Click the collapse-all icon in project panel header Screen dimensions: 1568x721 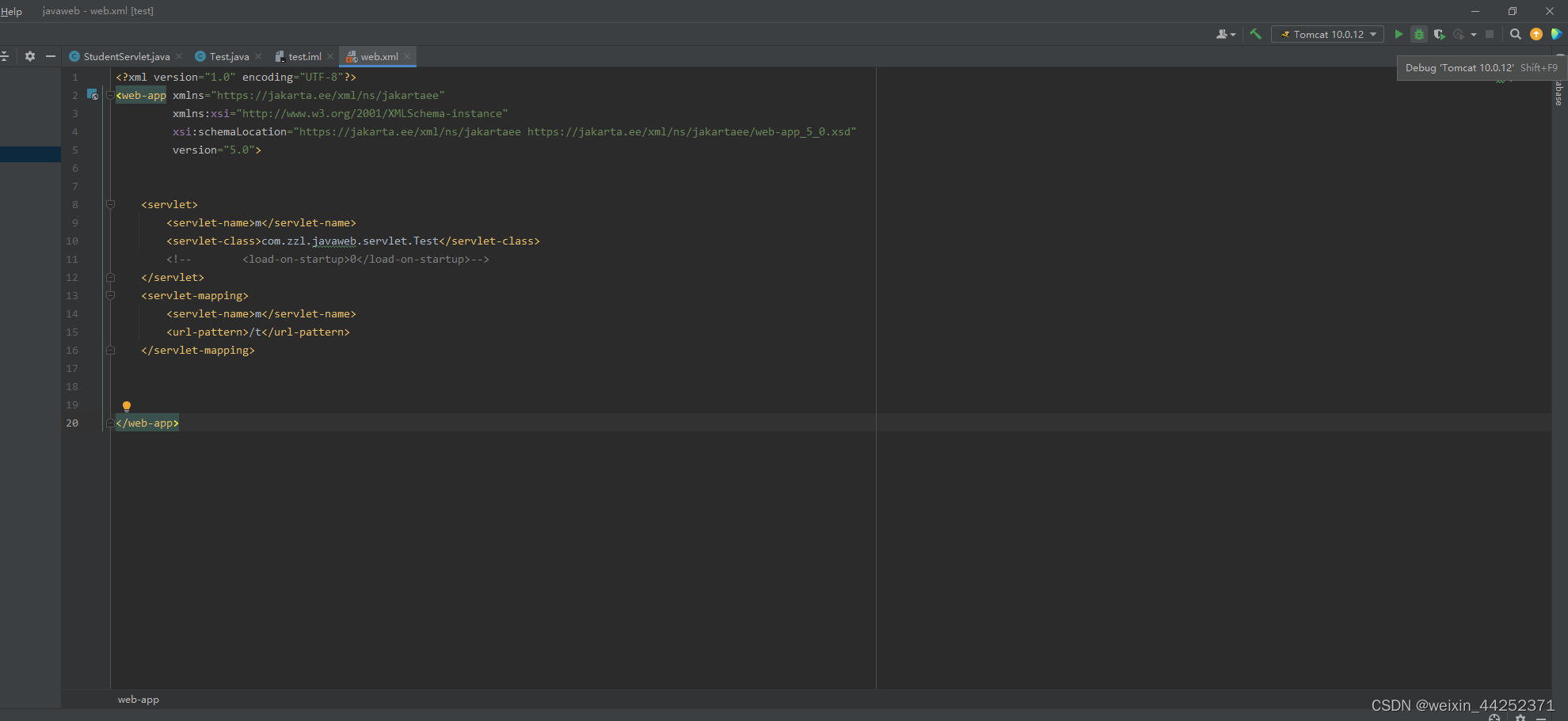(x=5, y=56)
